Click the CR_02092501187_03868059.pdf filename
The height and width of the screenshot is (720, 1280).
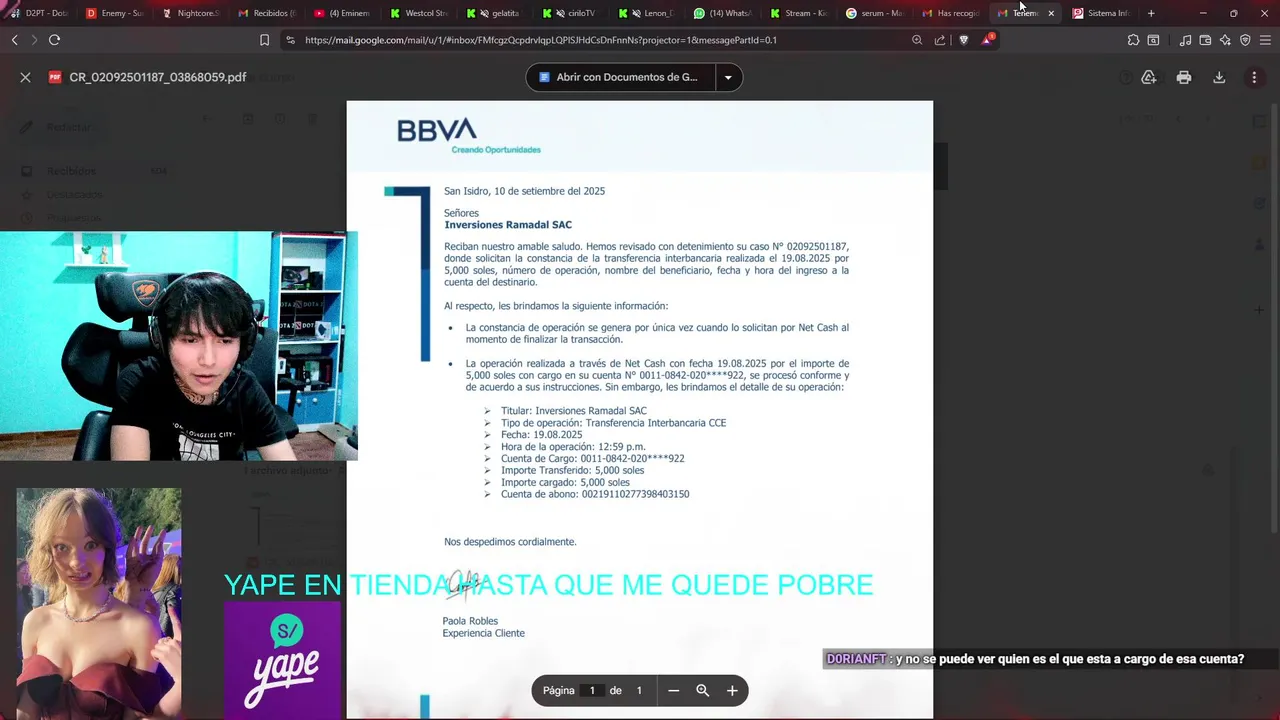(158, 77)
